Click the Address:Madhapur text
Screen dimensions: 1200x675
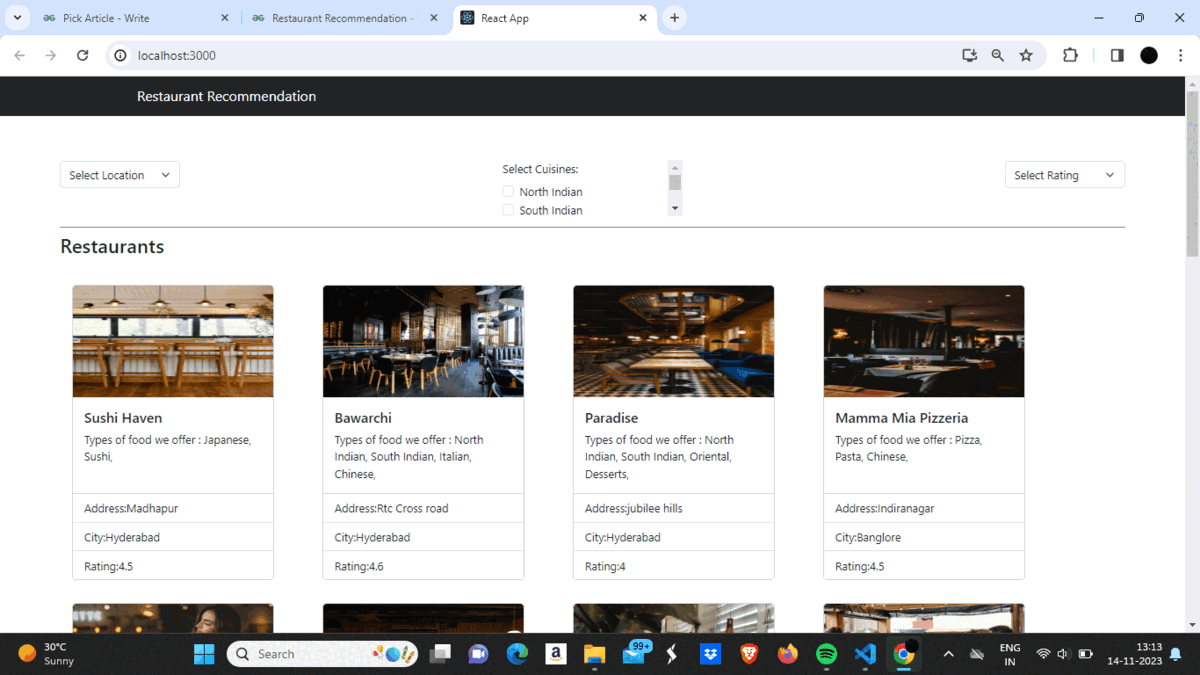(131, 508)
